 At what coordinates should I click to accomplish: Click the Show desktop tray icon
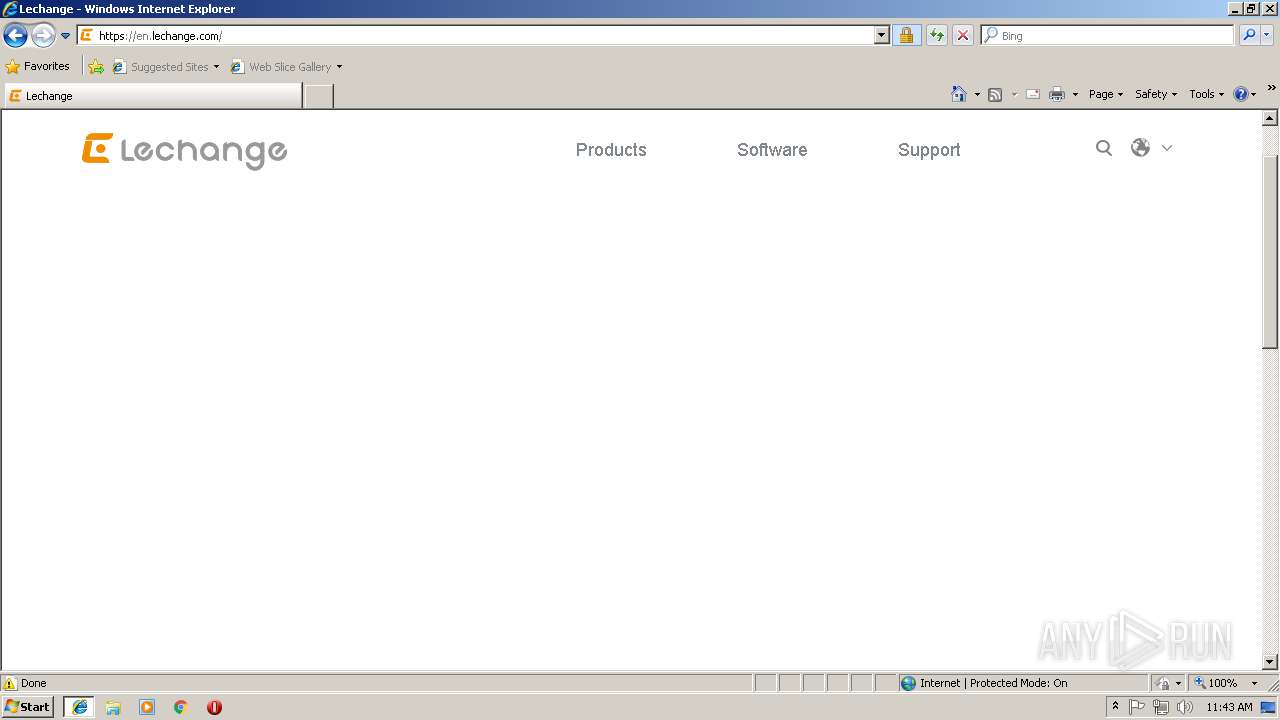[1269, 707]
